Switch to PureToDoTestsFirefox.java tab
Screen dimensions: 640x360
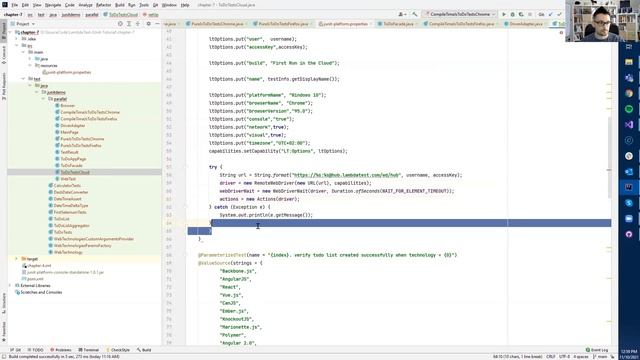(283, 24)
